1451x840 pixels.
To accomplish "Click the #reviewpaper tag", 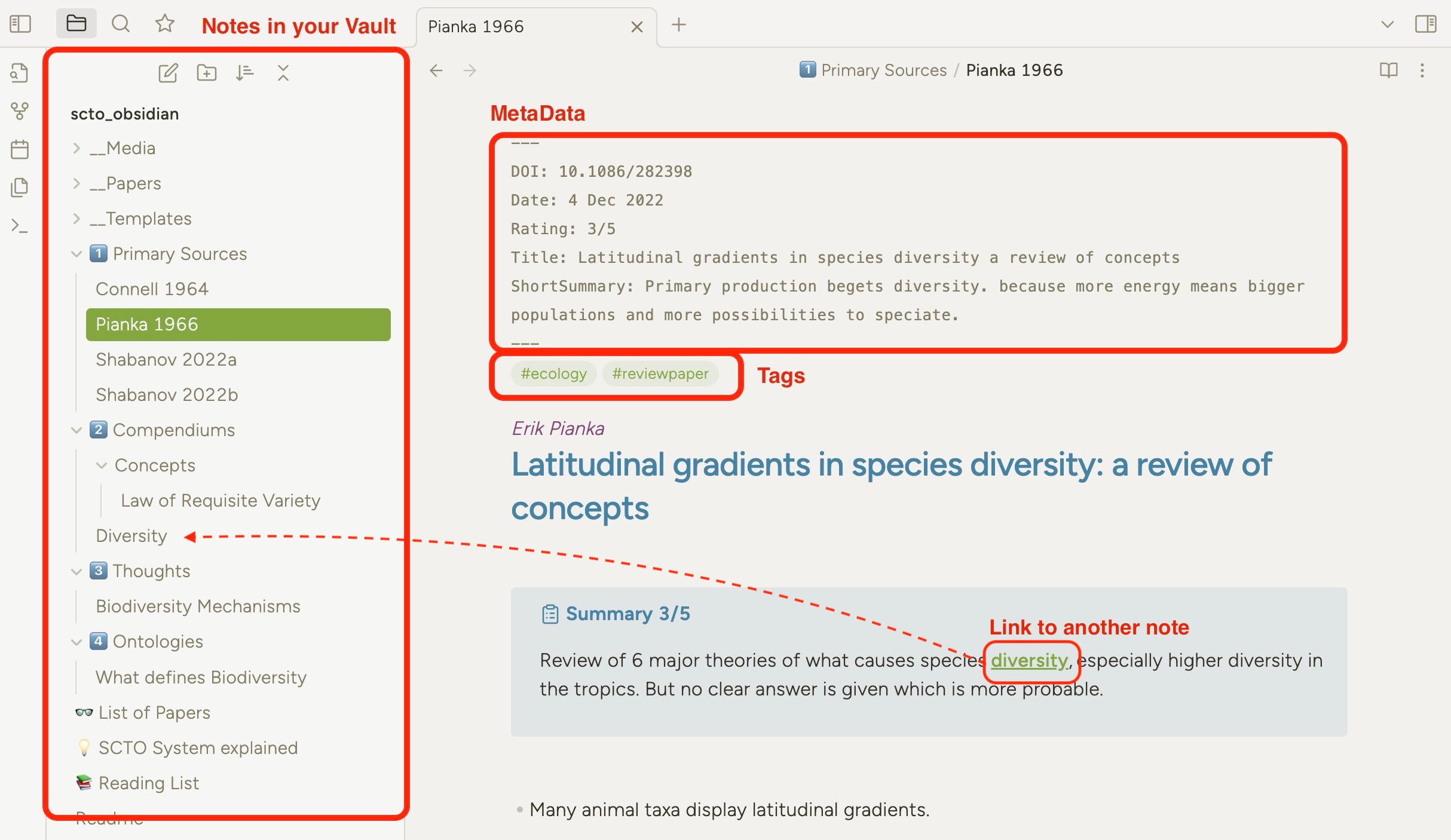I will [660, 374].
